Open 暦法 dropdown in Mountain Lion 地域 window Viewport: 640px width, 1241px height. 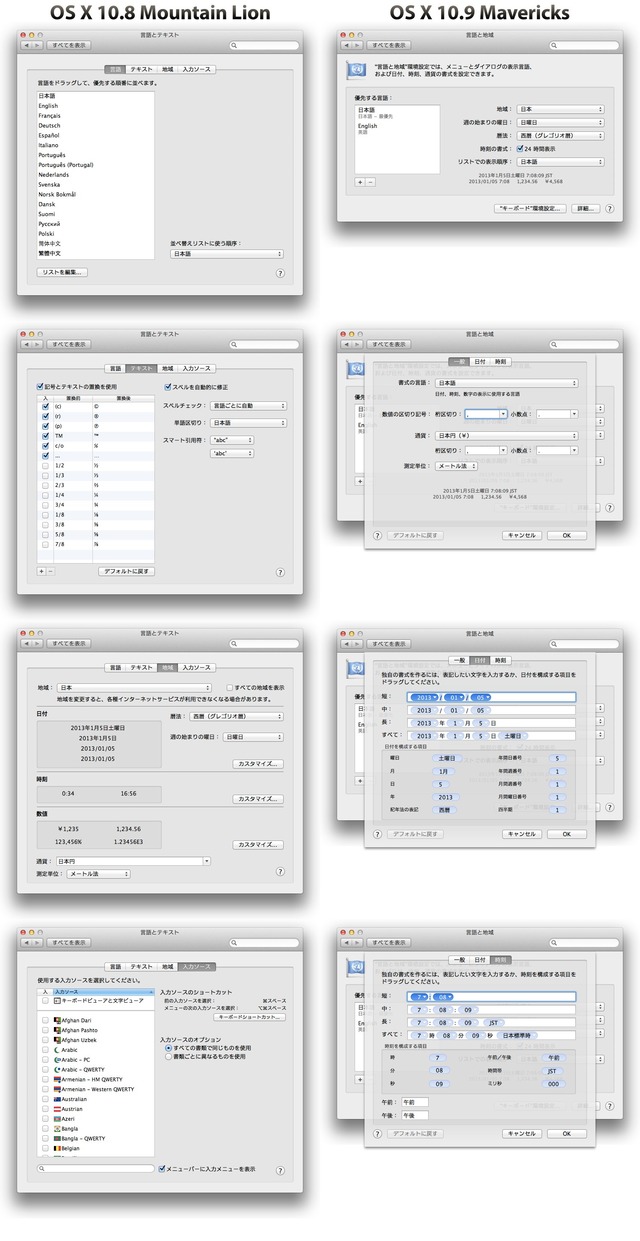(x=235, y=716)
